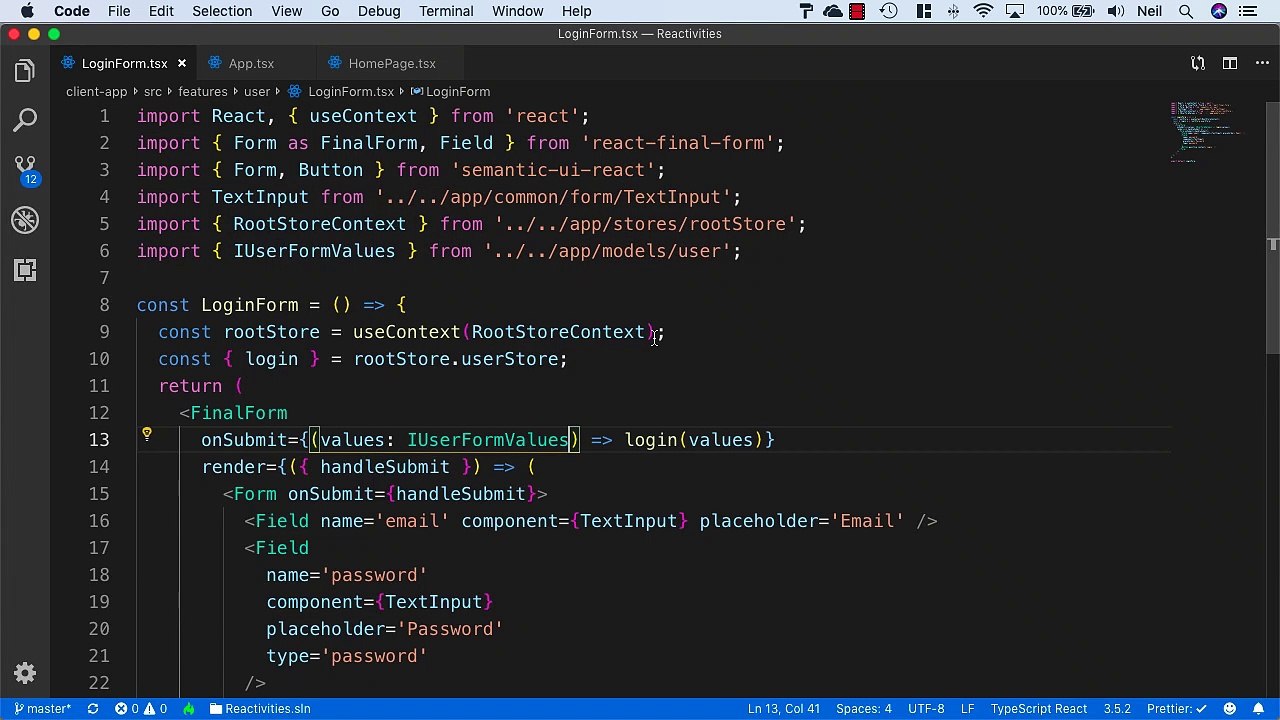The height and width of the screenshot is (720, 1280).
Task: Open the Go menu
Action: pyautogui.click(x=330, y=11)
